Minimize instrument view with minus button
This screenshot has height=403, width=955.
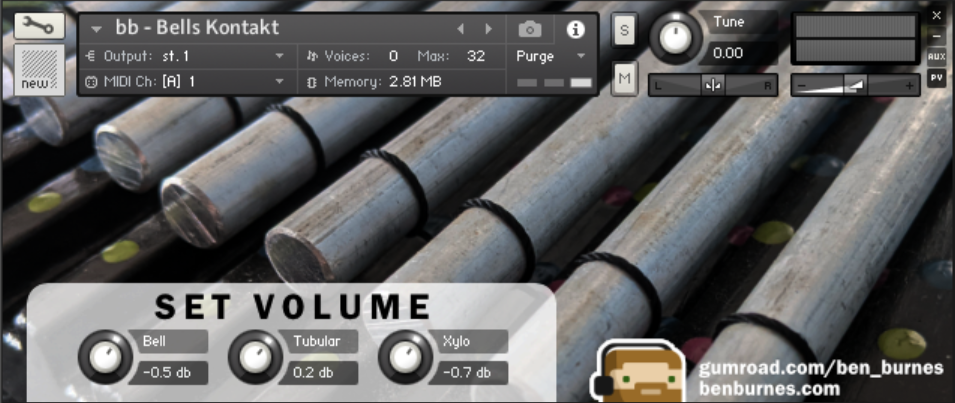[x=936, y=36]
